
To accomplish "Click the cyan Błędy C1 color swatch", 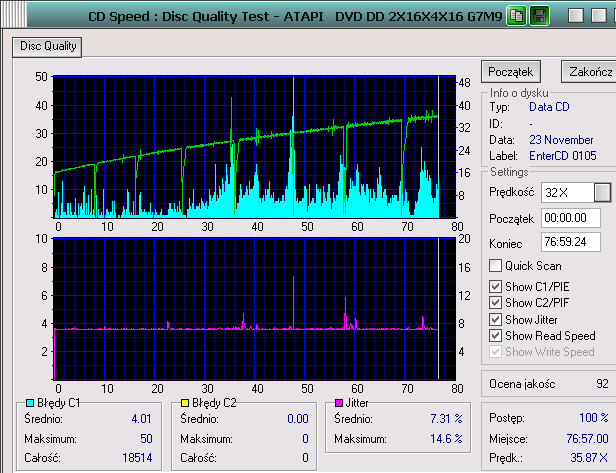I will point(30,403).
